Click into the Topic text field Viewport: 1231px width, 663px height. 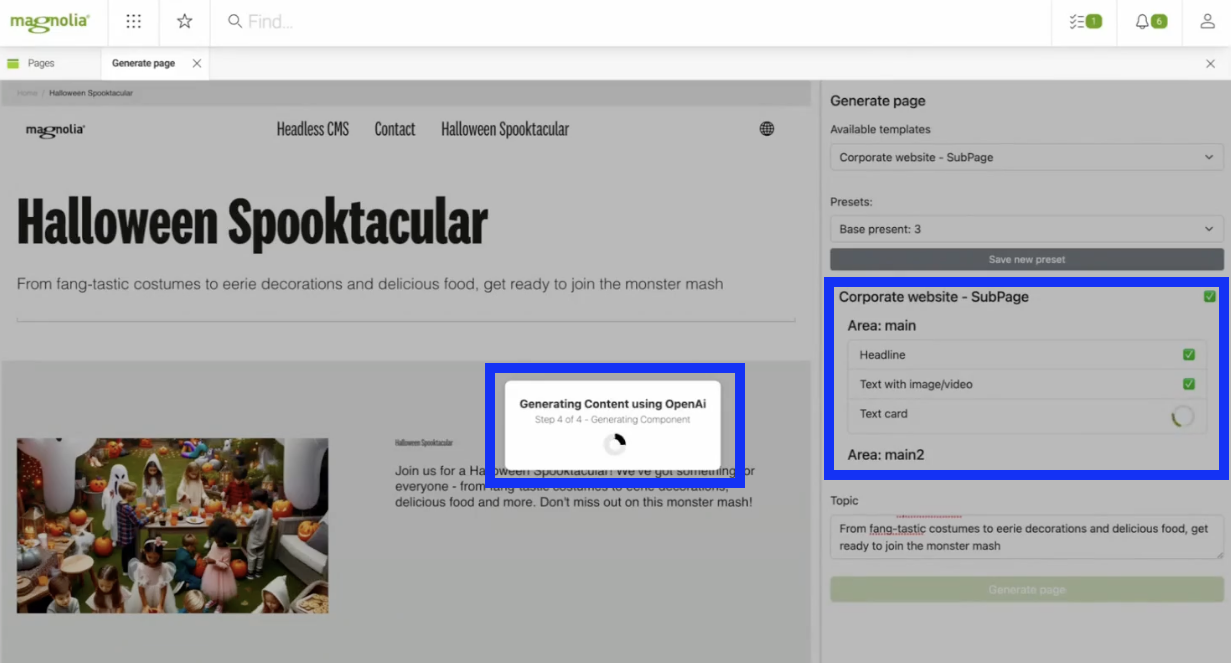[x=1026, y=537]
